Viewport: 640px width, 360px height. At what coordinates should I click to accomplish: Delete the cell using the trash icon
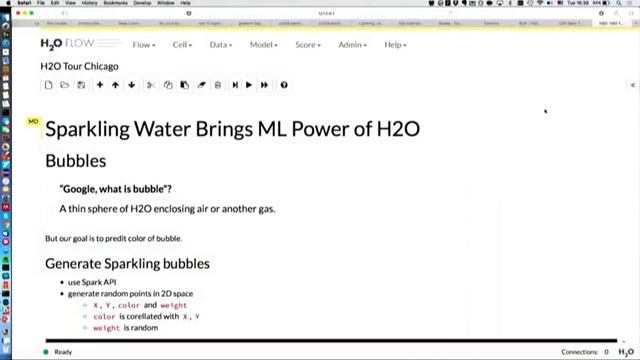pyautogui.click(x=218, y=85)
